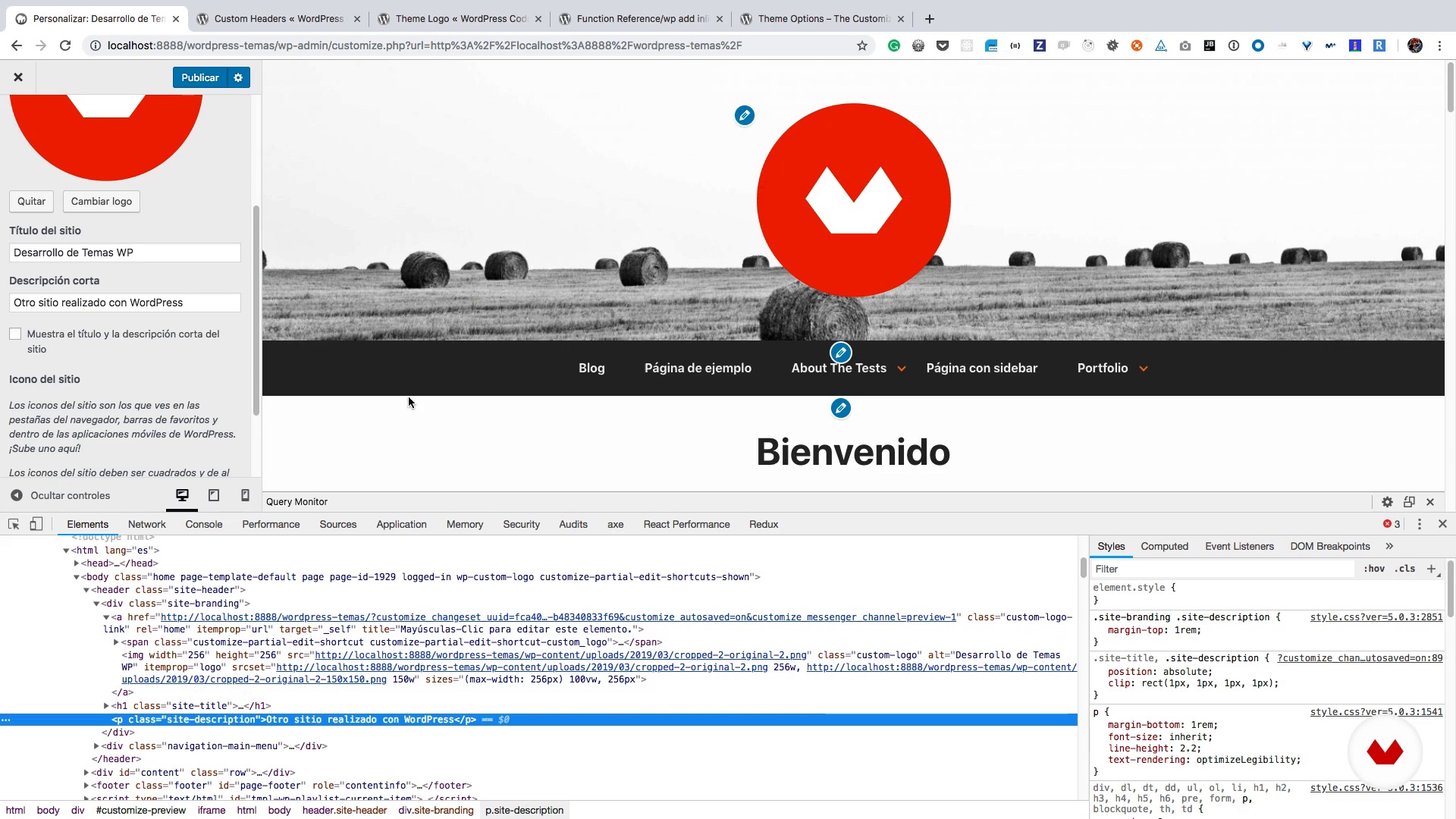Open the Página de ejemplo link
Viewport: 1456px width, 819px height.
698,368
